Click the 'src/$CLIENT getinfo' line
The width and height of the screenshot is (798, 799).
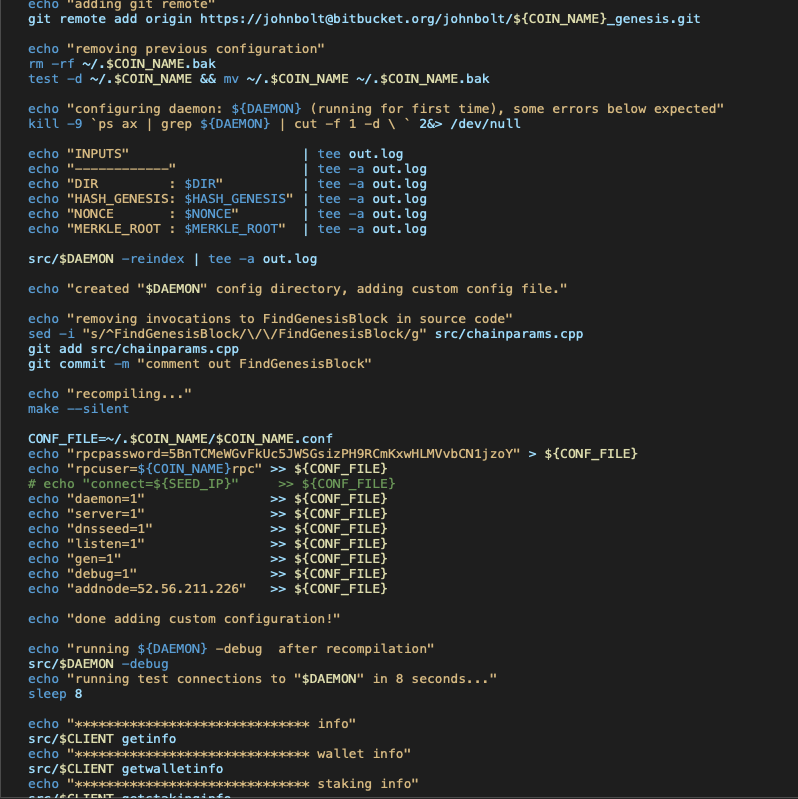point(102,739)
